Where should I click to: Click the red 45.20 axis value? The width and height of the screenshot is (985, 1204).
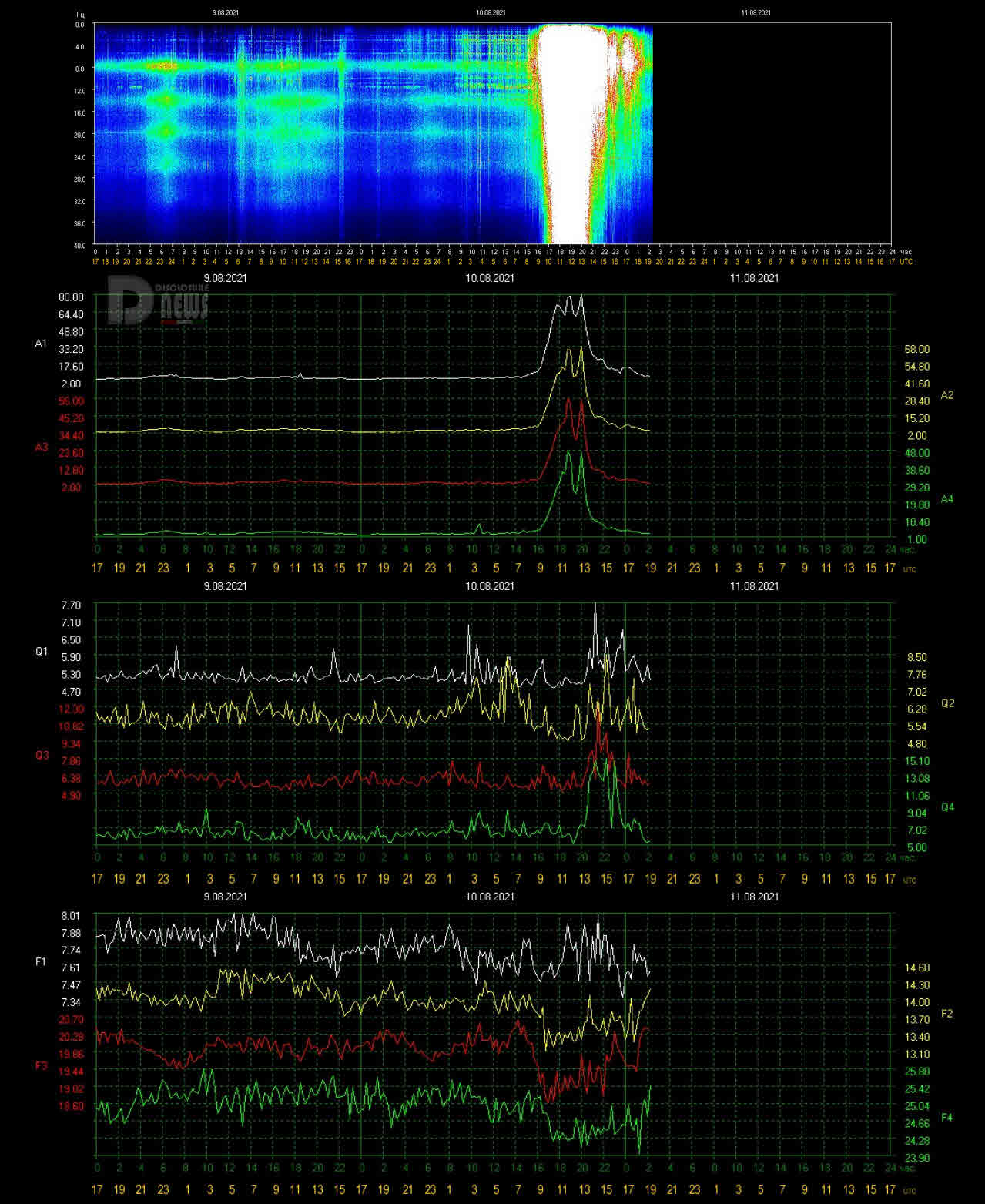[x=71, y=418]
